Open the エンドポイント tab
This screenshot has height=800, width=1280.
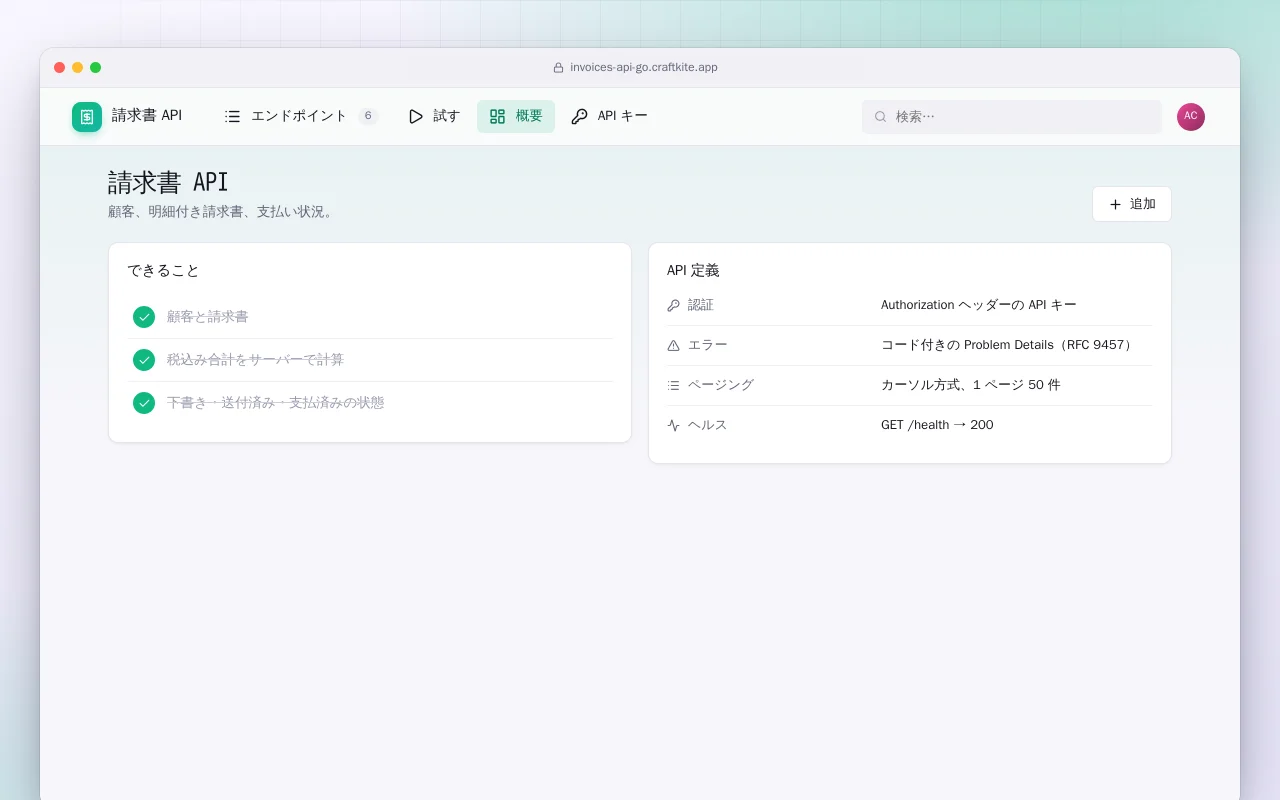[x=301, y=116]
